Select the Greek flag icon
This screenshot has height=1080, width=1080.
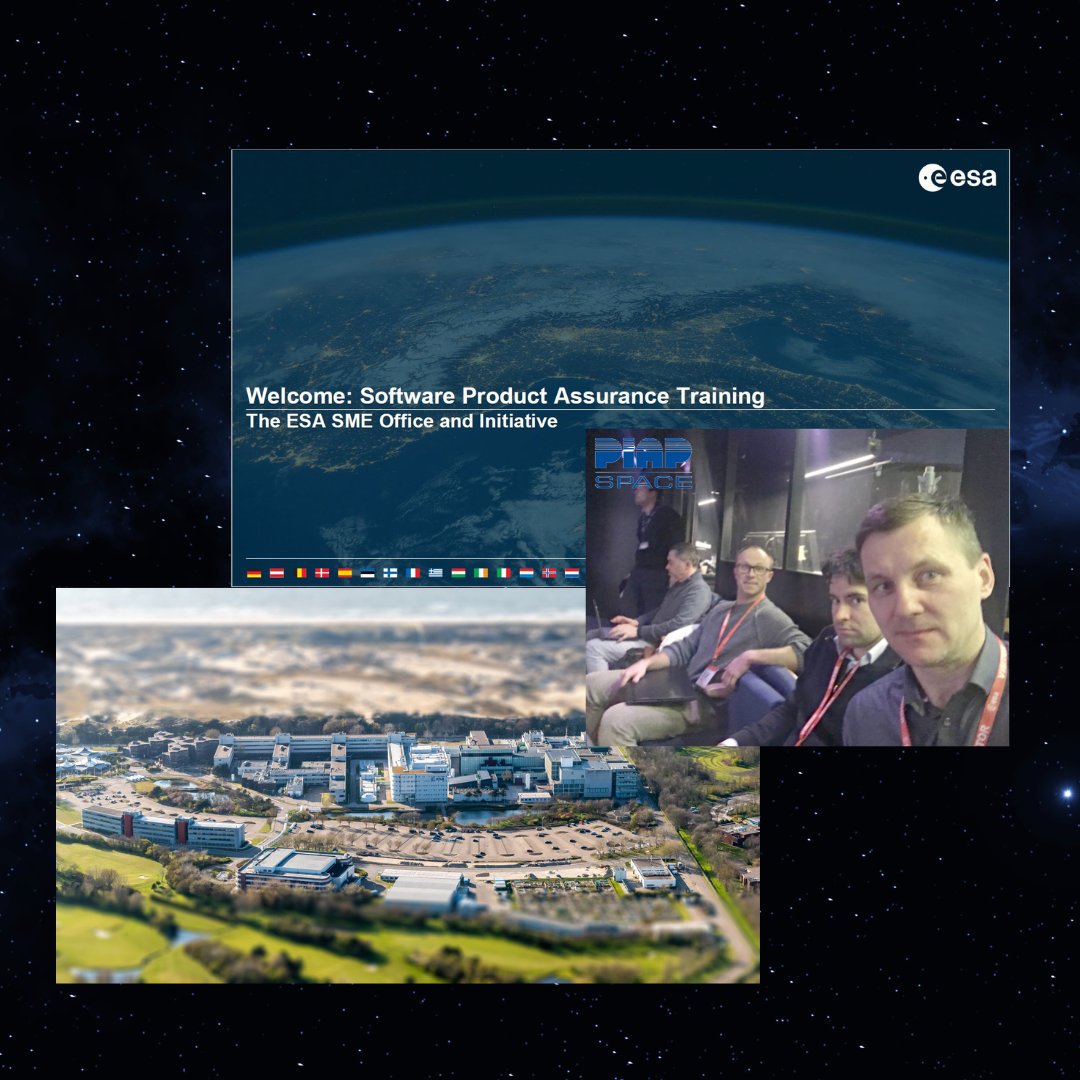pyautogui.click(x=436, y=573)
